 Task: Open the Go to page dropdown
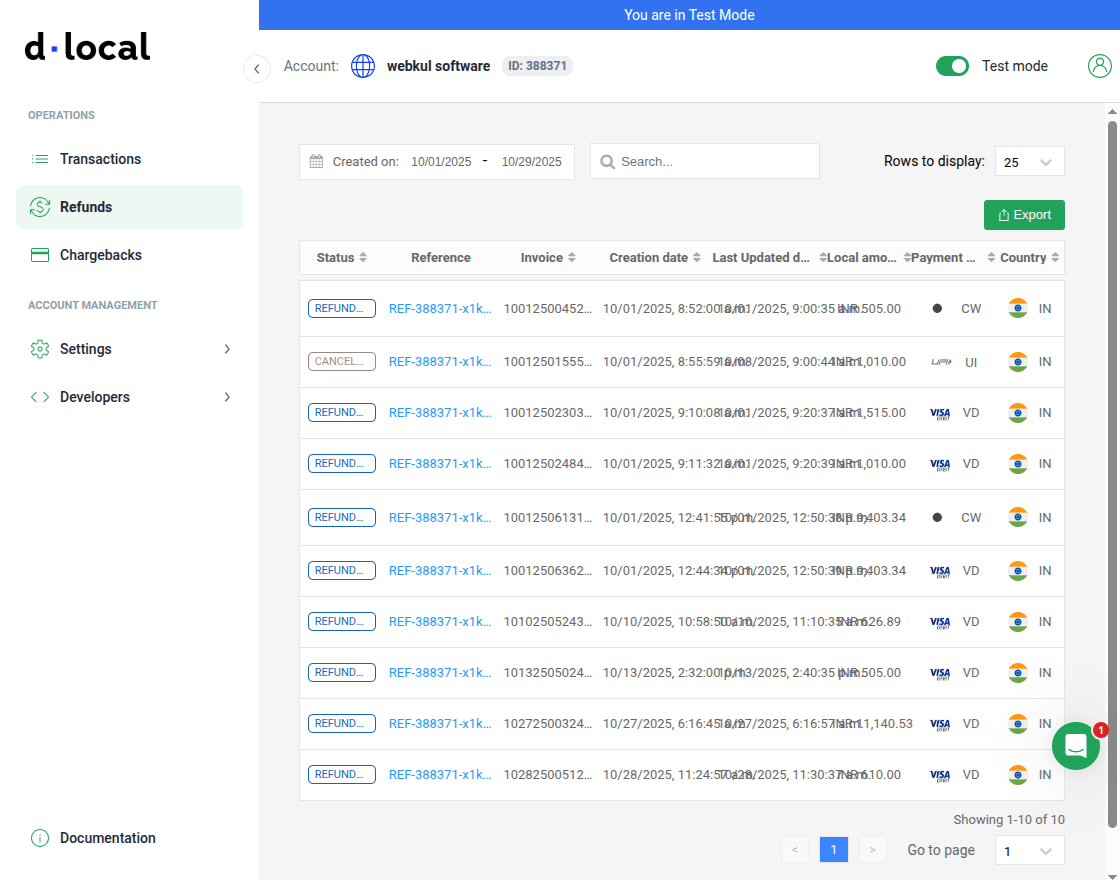[1029, 850]
